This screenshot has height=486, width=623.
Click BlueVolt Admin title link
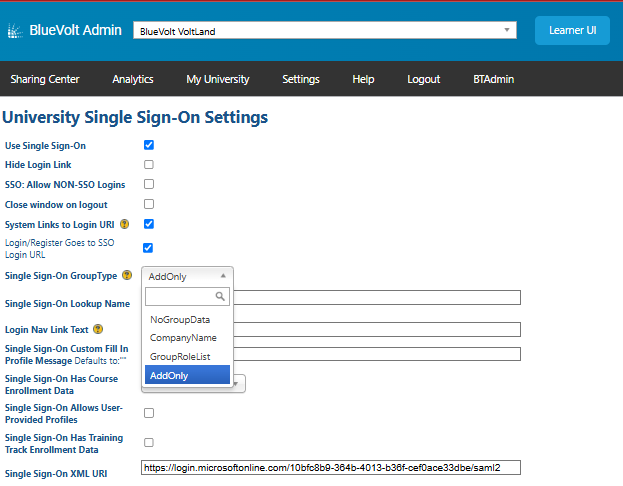pyautogui.click(x=75, y=30)
